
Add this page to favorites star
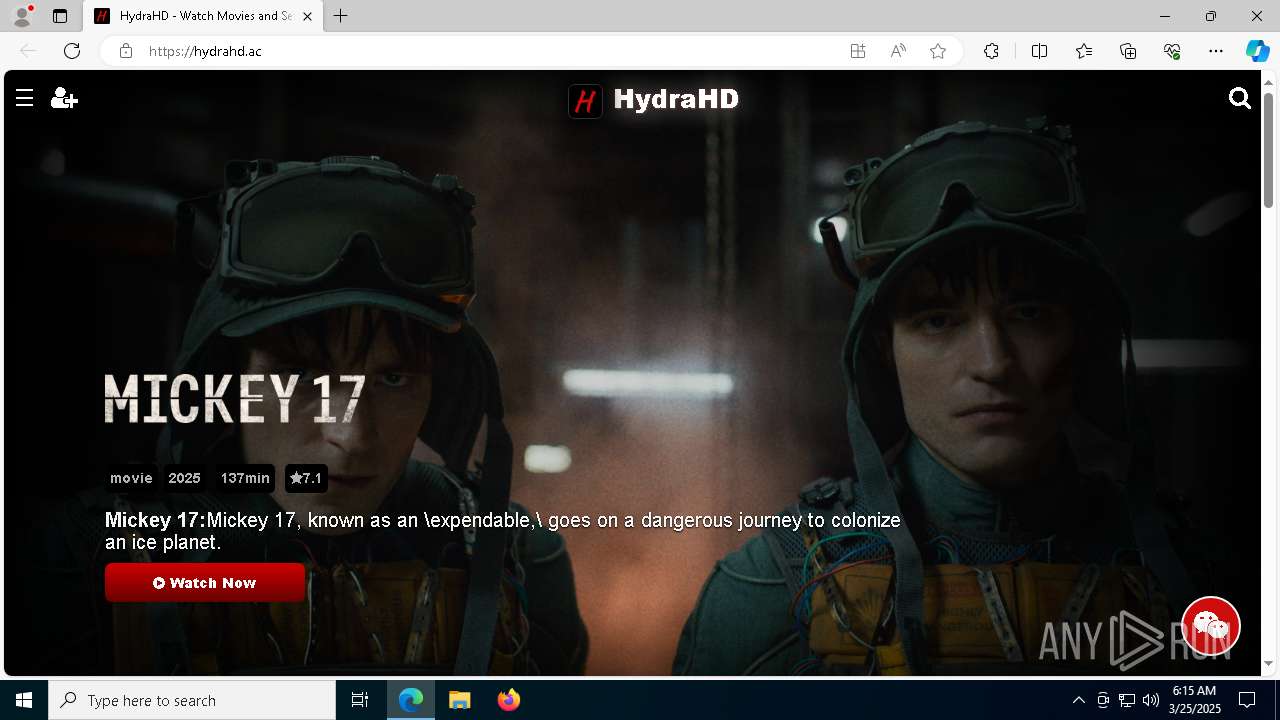[938, 51]
